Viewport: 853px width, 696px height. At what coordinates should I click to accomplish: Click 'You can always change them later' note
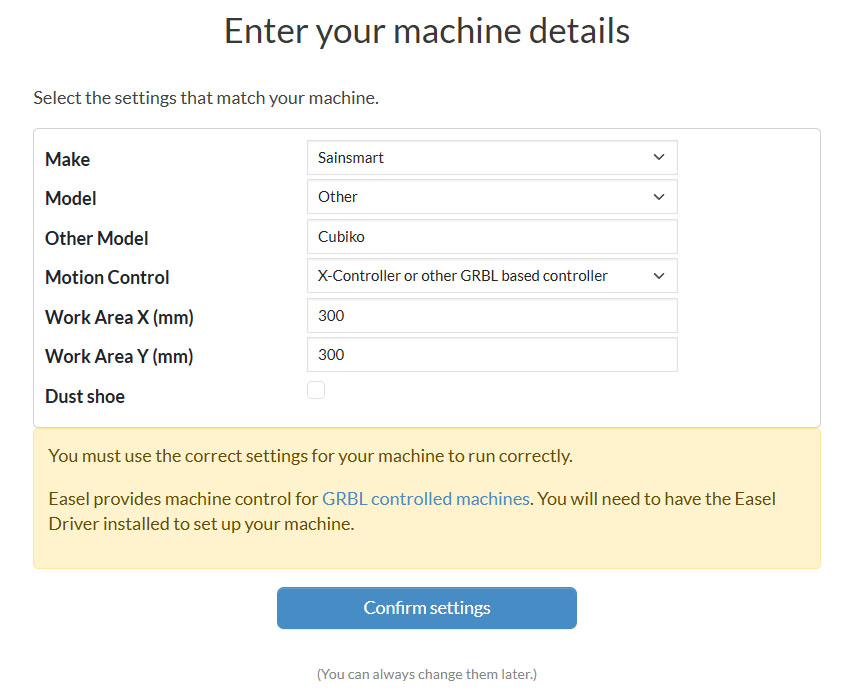427,674
